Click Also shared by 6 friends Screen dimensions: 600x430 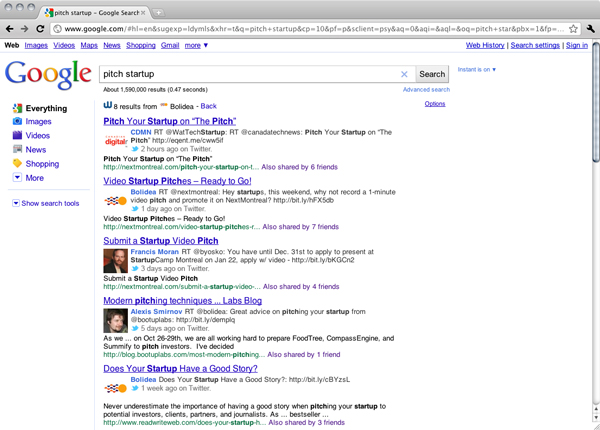tap(300, 167)
